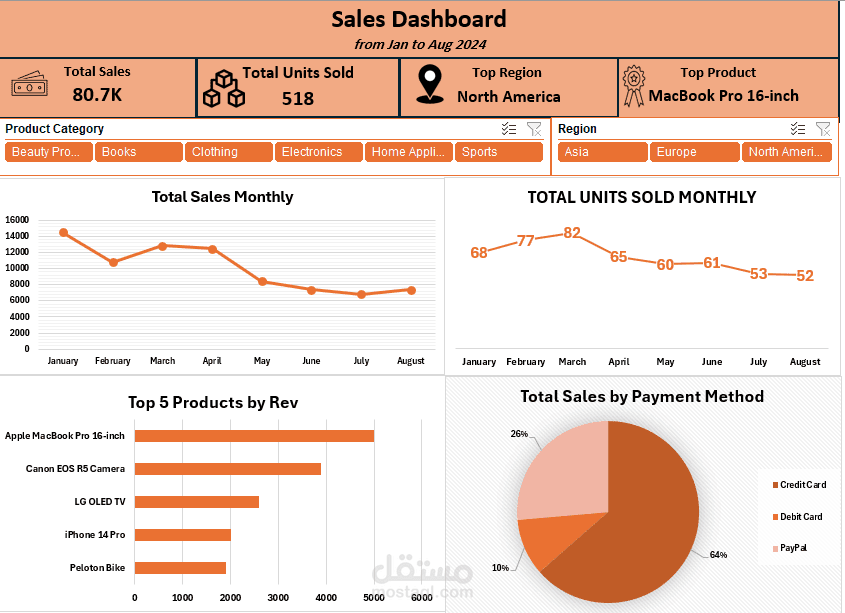Click the 82 units data label
This screenshot has height=613, width=845.
[572, 232]
